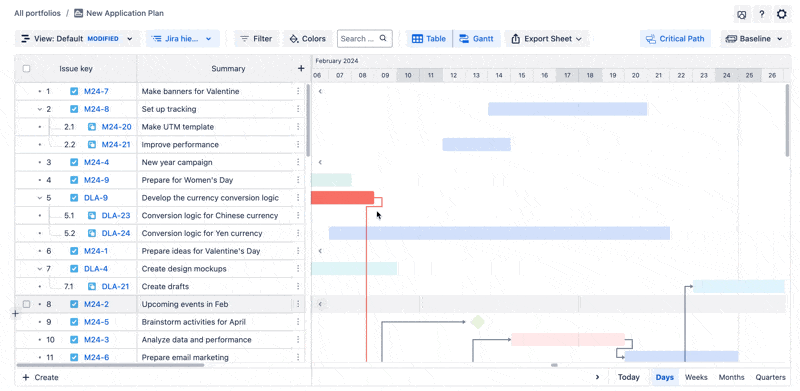Open row menu for Upcoming events in Feb
Image resolution: width=800 pixels, height=391 pixels.
point(298,304)
